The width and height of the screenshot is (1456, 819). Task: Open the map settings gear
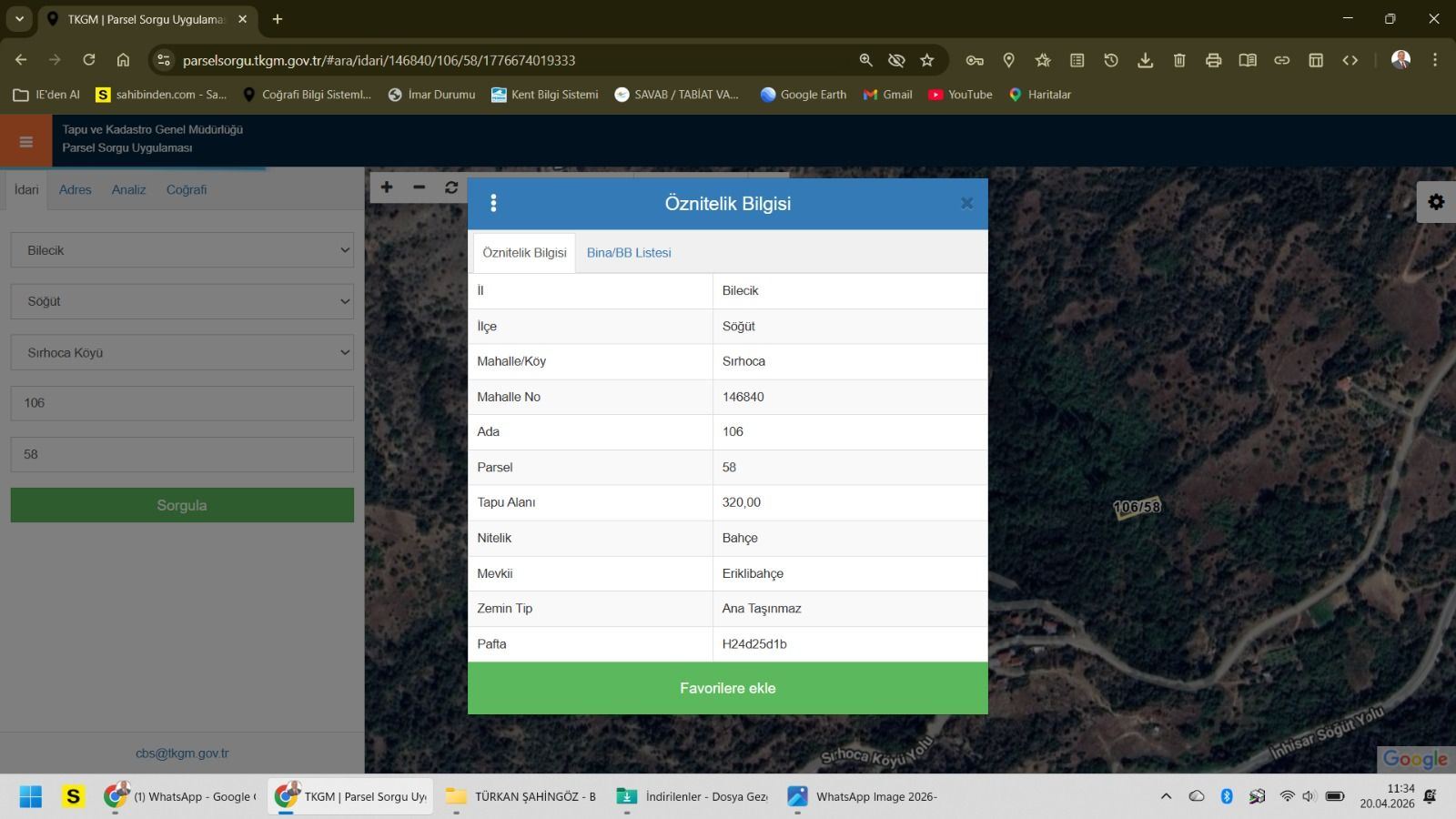click(1436, 202)
